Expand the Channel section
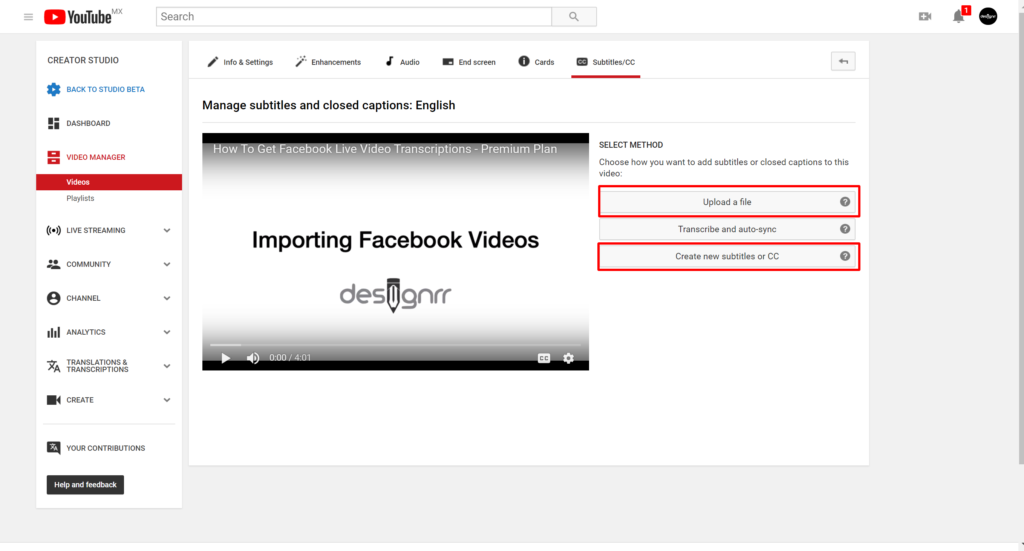The width and height of the screenshot is (1024, 551). point(167,298)
